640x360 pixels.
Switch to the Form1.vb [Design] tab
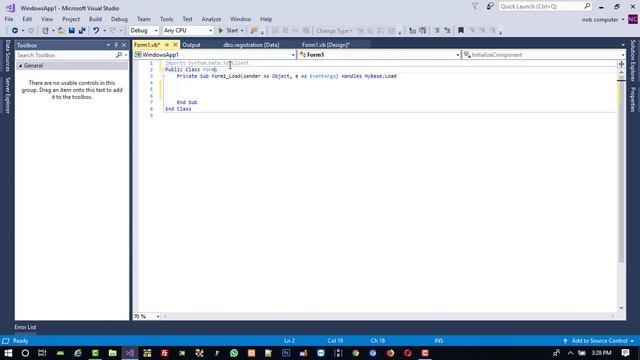pos(326,45)
